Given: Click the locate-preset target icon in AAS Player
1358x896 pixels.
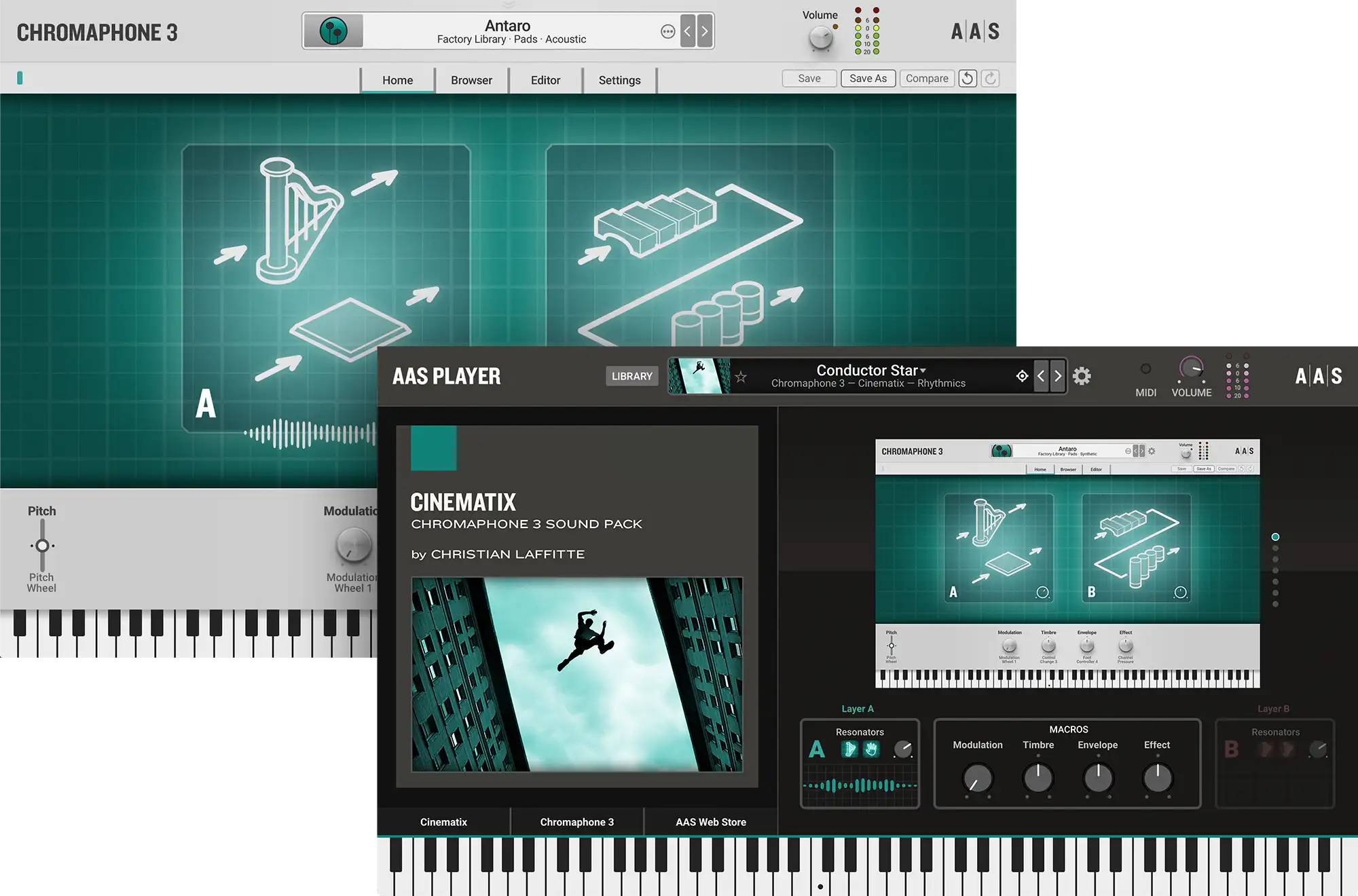Looking at the screenshot, I should [1022, 376].
